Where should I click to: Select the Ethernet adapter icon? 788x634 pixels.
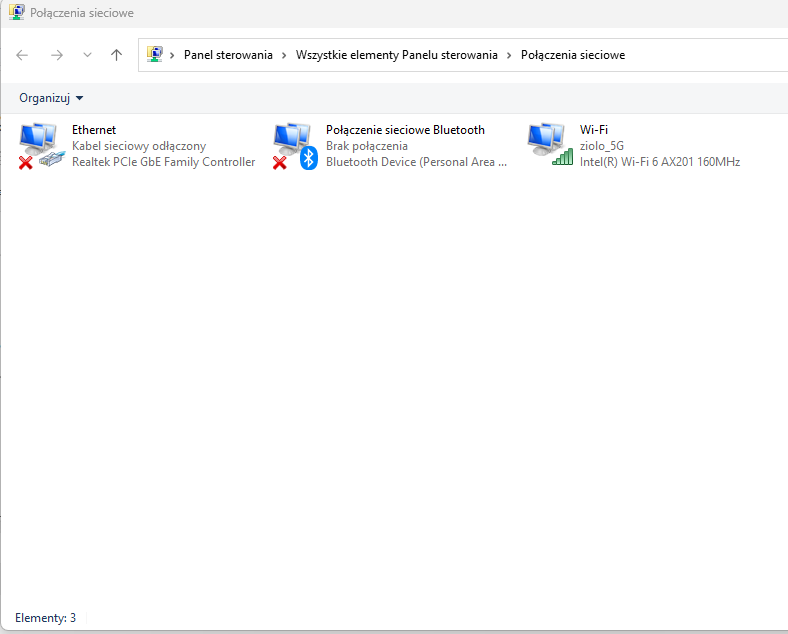pyautogui.click(x=41, y=145)
